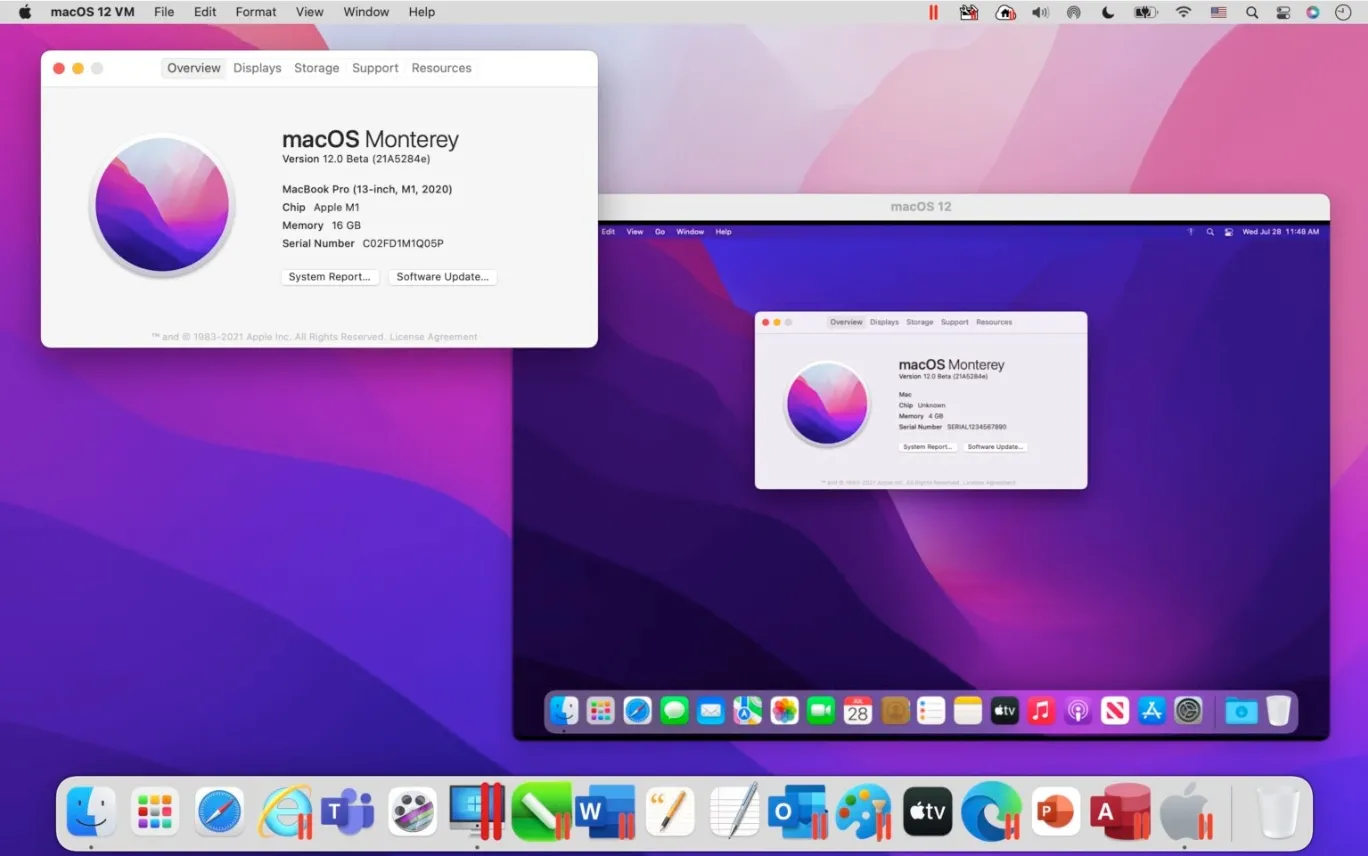Open the Window menu in the menu bar
Screen dimensions: 1368x856
coord(365,12)
